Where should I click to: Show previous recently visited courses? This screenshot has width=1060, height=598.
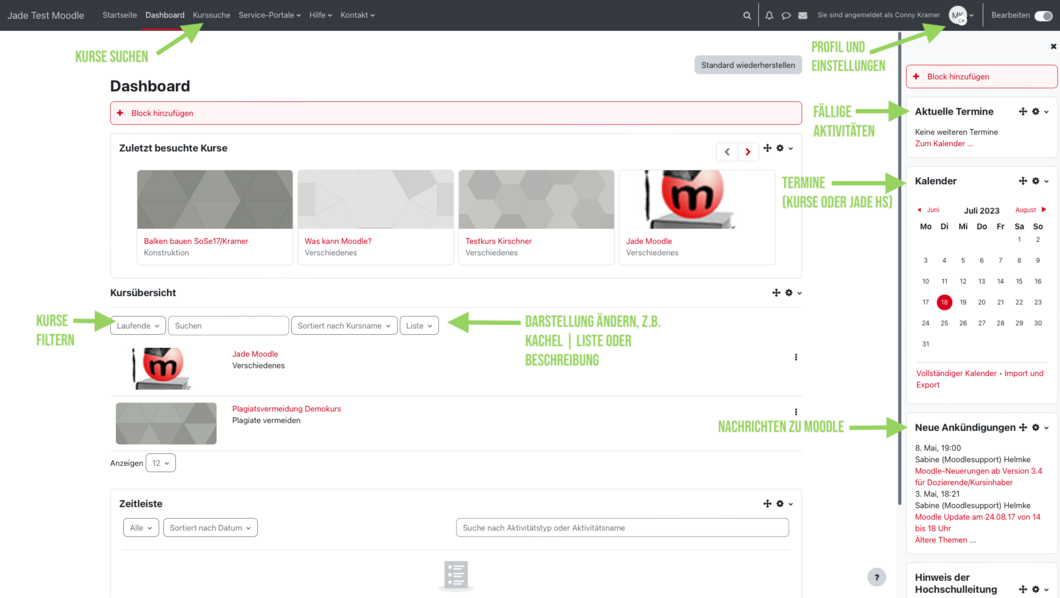[727, 151]
